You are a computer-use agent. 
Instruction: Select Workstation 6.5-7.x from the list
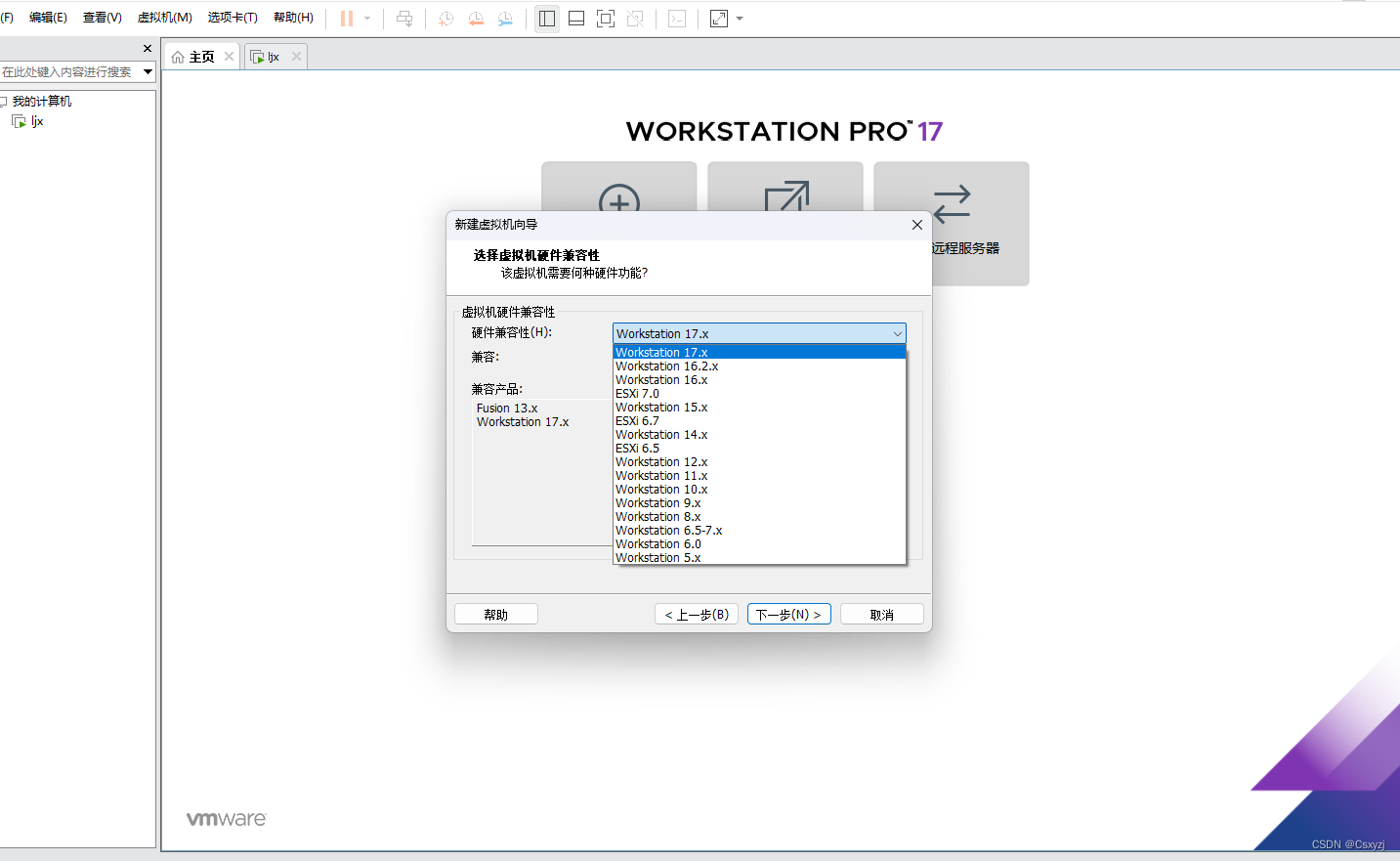759,531
